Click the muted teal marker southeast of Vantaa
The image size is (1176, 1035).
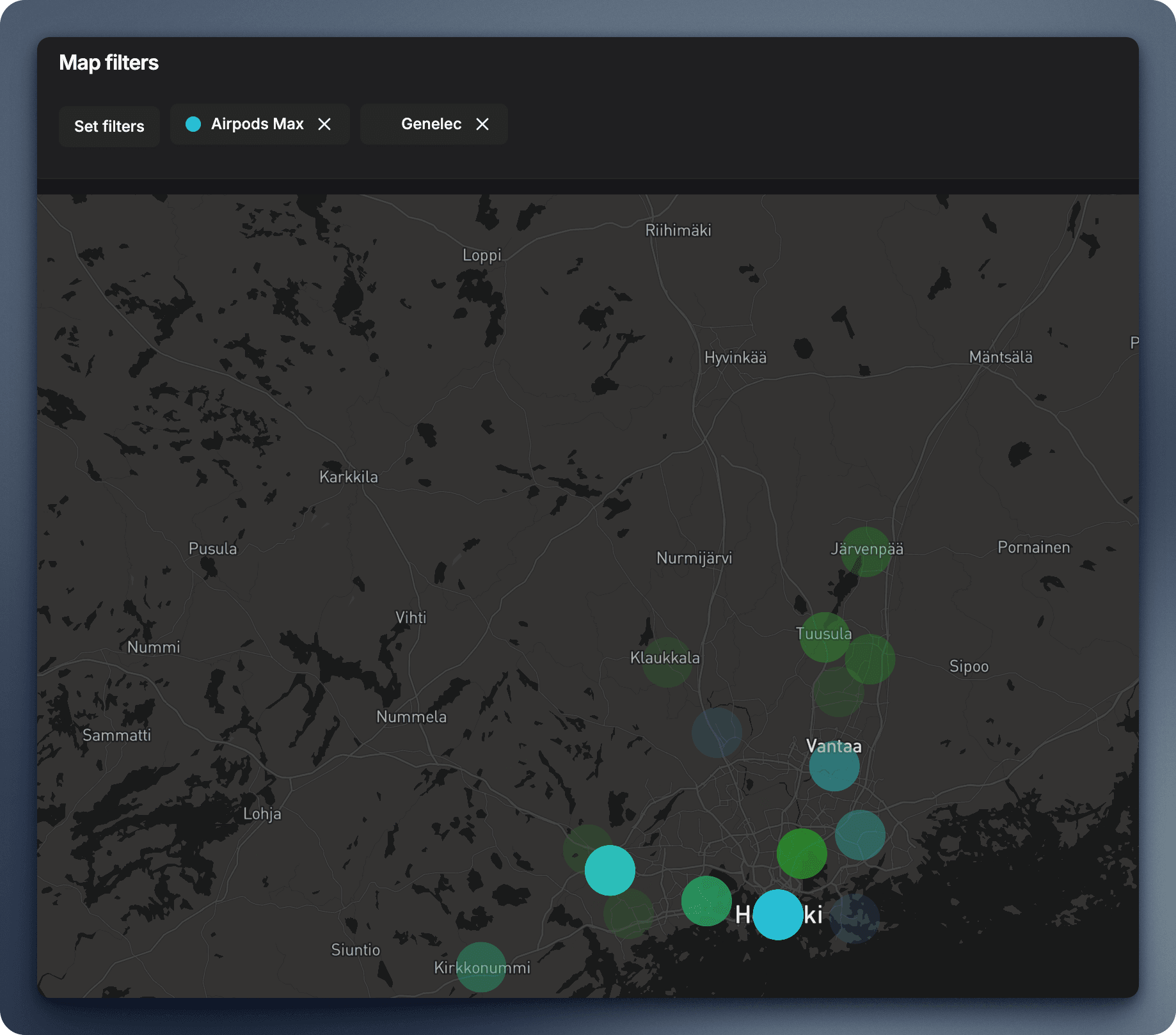point(860,835)
